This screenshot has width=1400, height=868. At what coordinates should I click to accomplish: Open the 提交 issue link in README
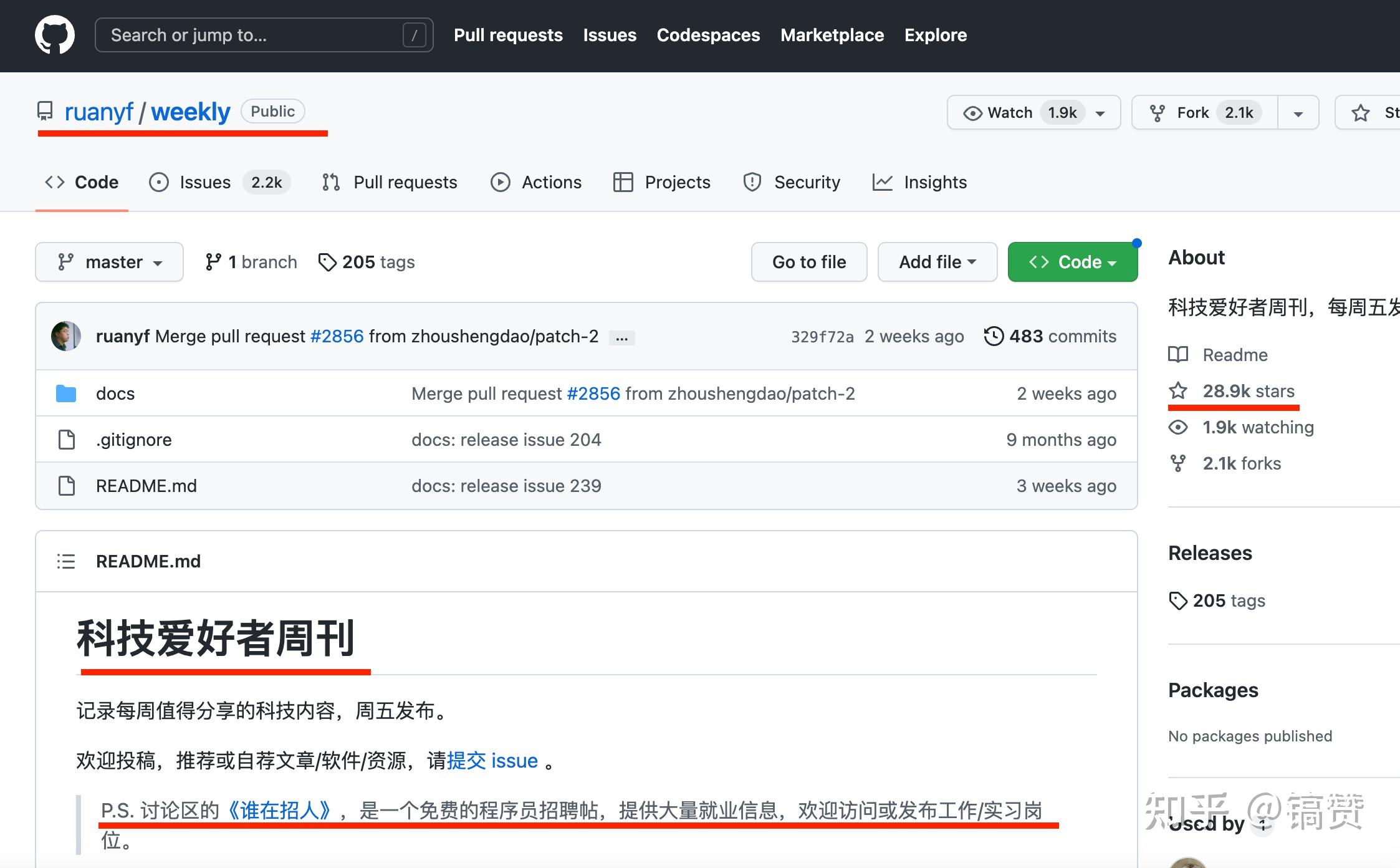pyautogui.click(x=492, y=760)
